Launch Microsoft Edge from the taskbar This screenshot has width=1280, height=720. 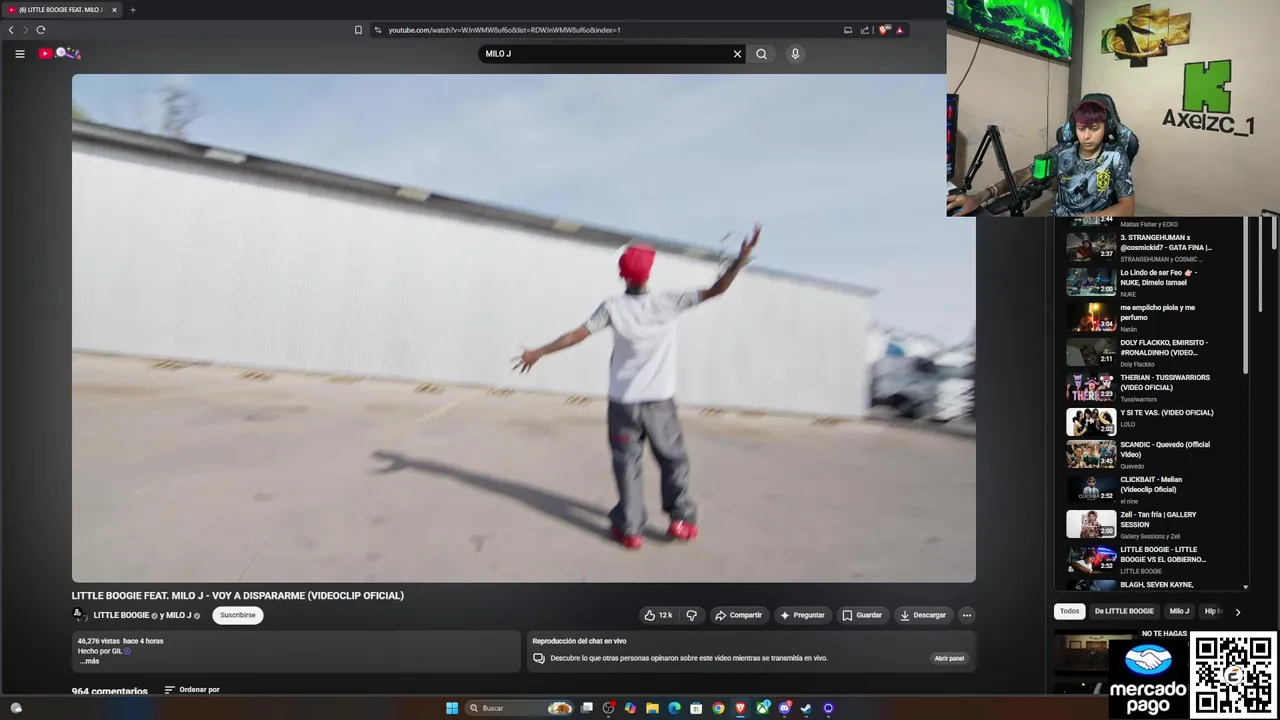click(674, 708)
